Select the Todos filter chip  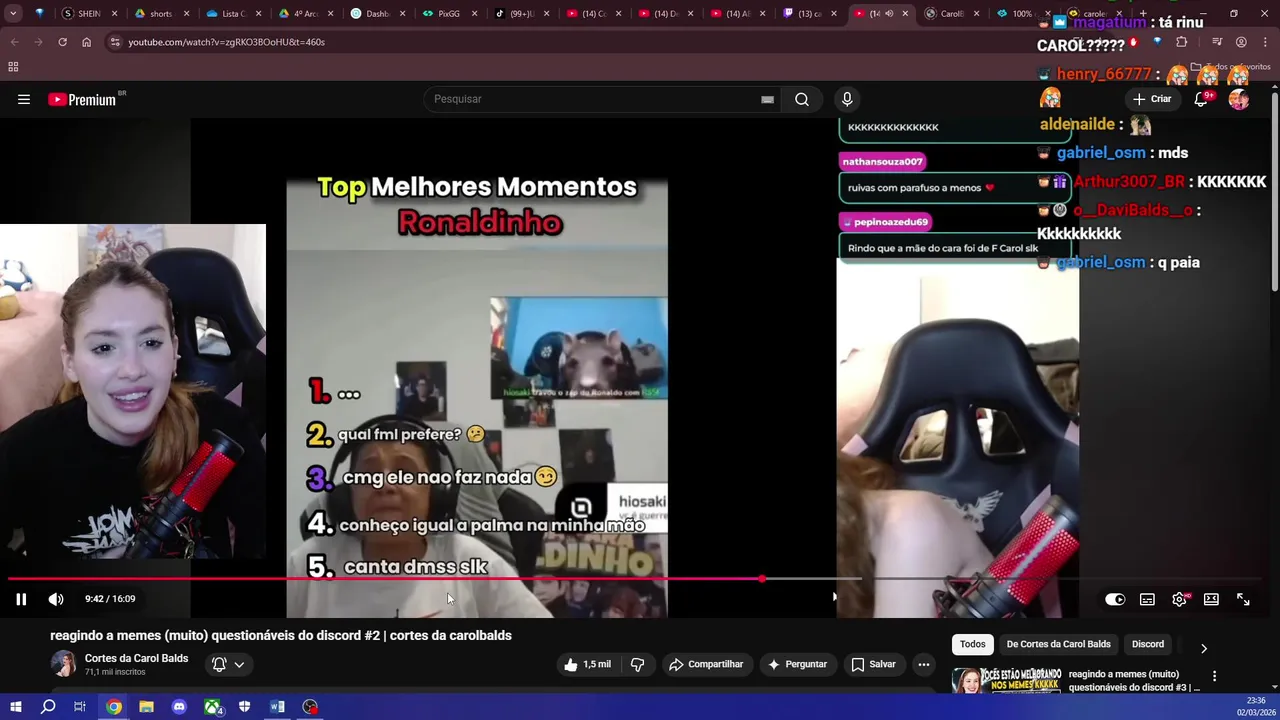click(x=972, y=644)
